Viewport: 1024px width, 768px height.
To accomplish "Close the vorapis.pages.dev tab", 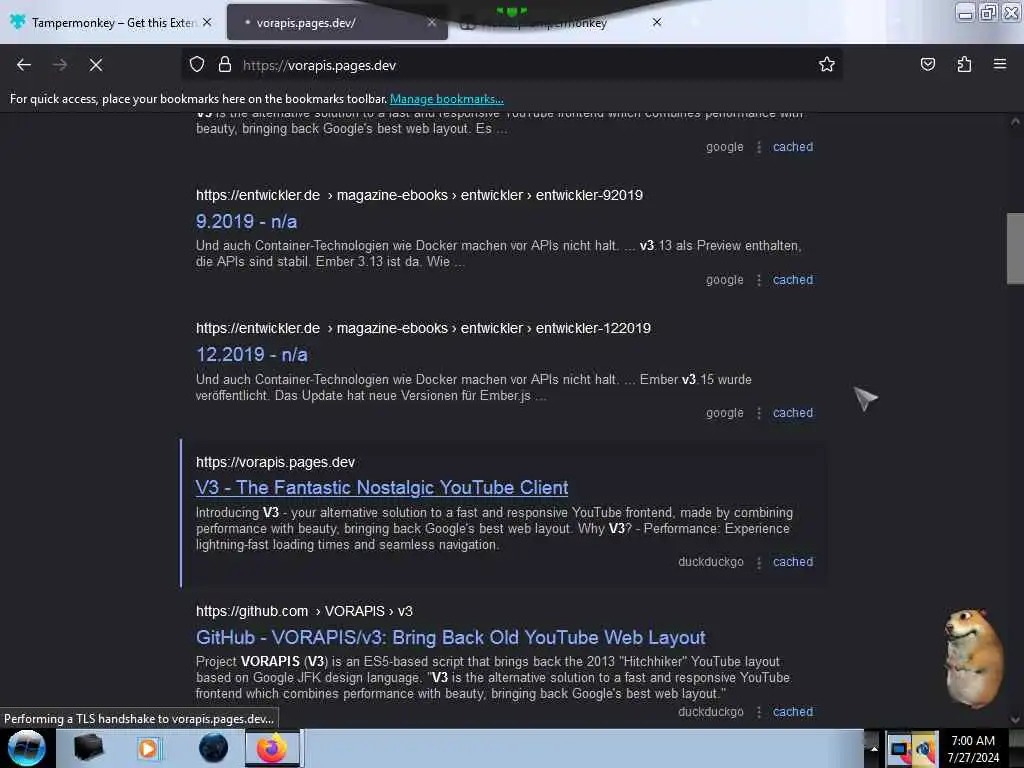I will (x=432, y=22).
